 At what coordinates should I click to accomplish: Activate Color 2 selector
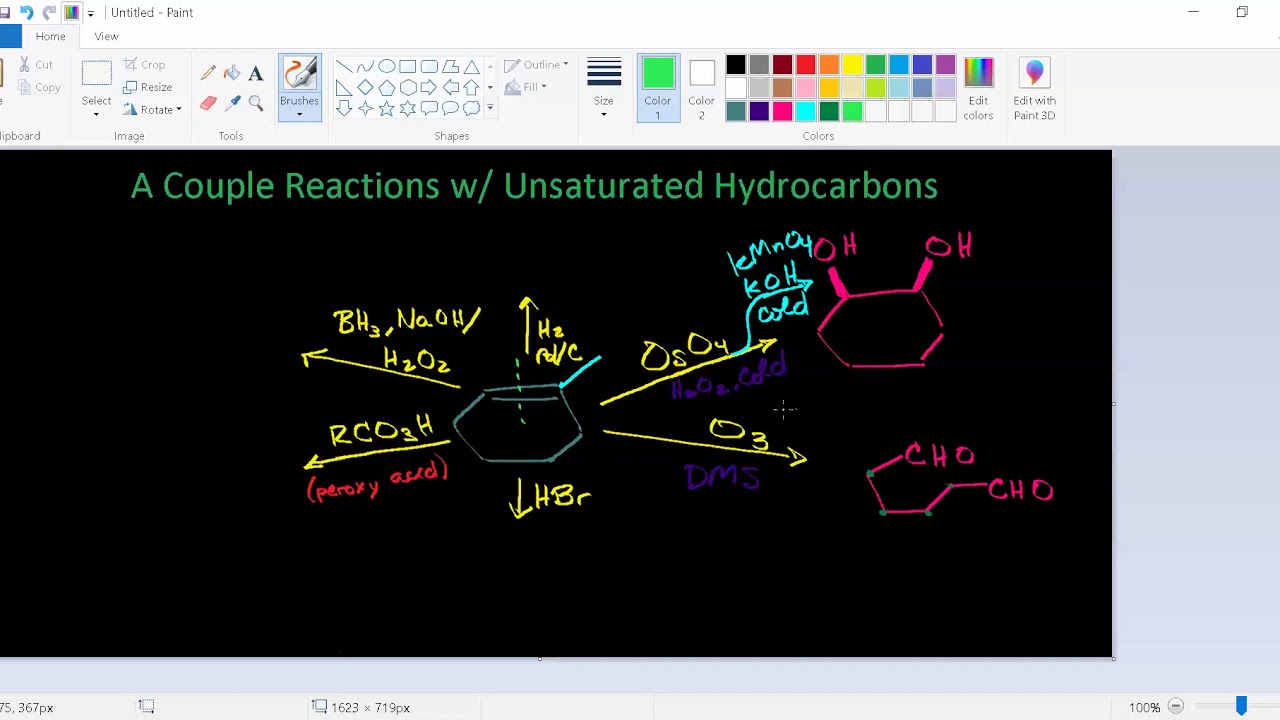click(701, 88)
